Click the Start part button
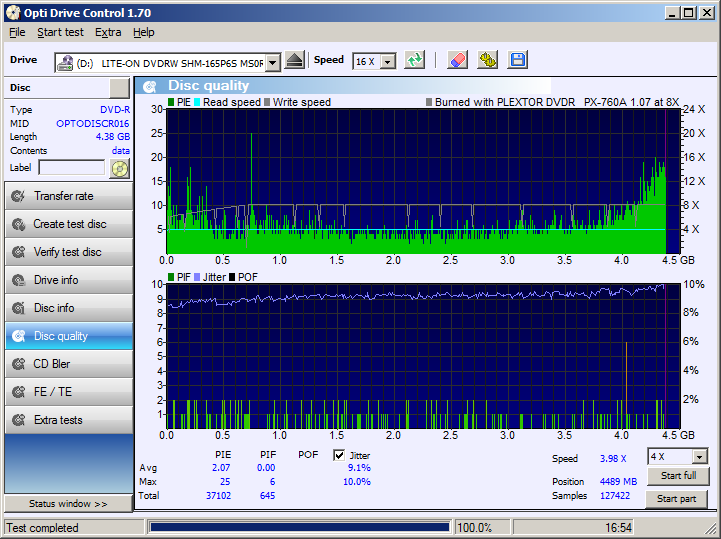 click(x=676, y=499)
